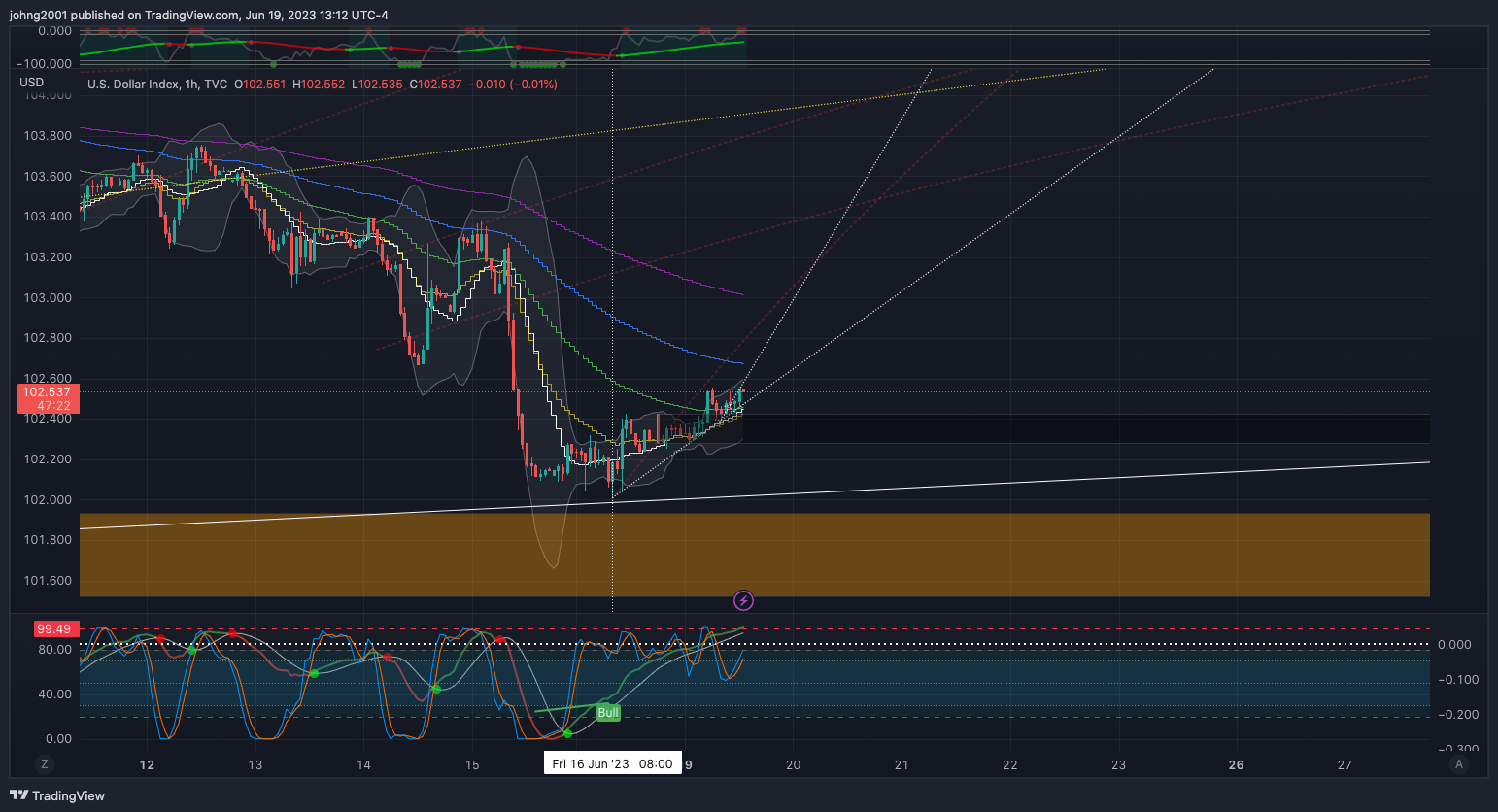Click the high value H102.552
The height and width of the screenshot is (812, 1498).
319,85
